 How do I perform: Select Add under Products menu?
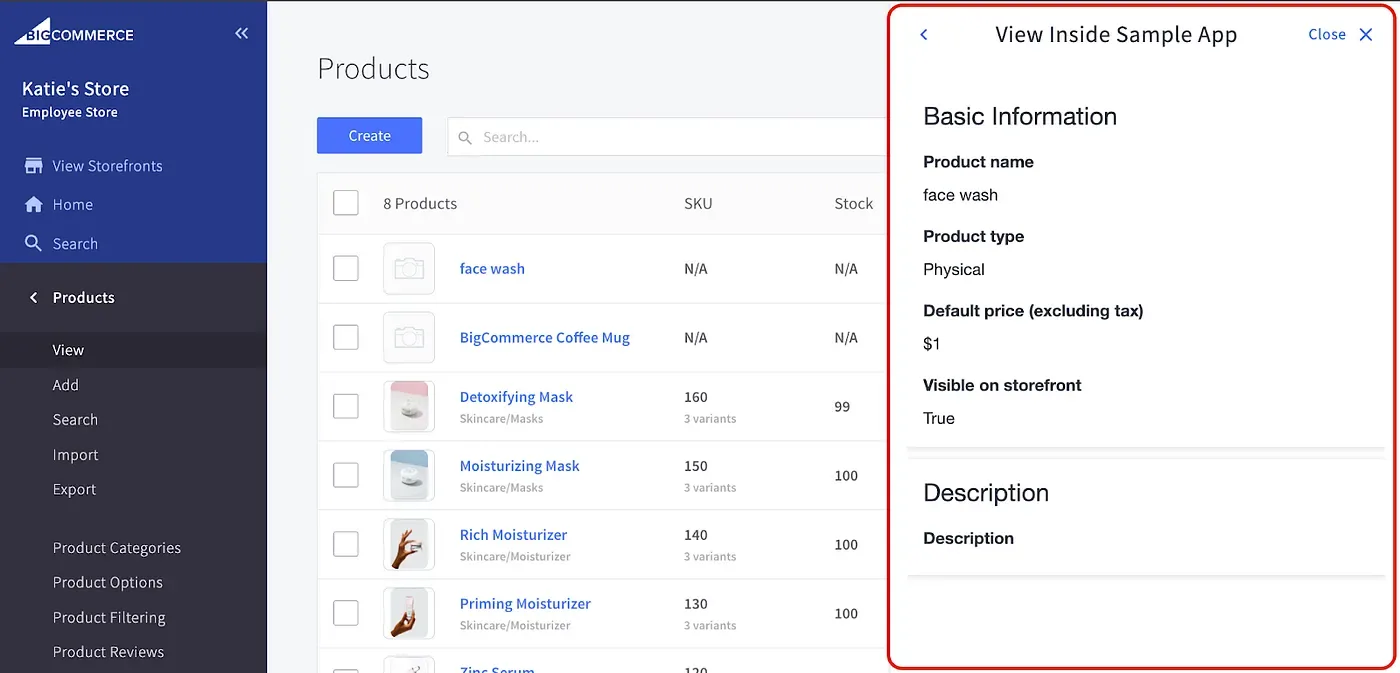coord(66,385)
